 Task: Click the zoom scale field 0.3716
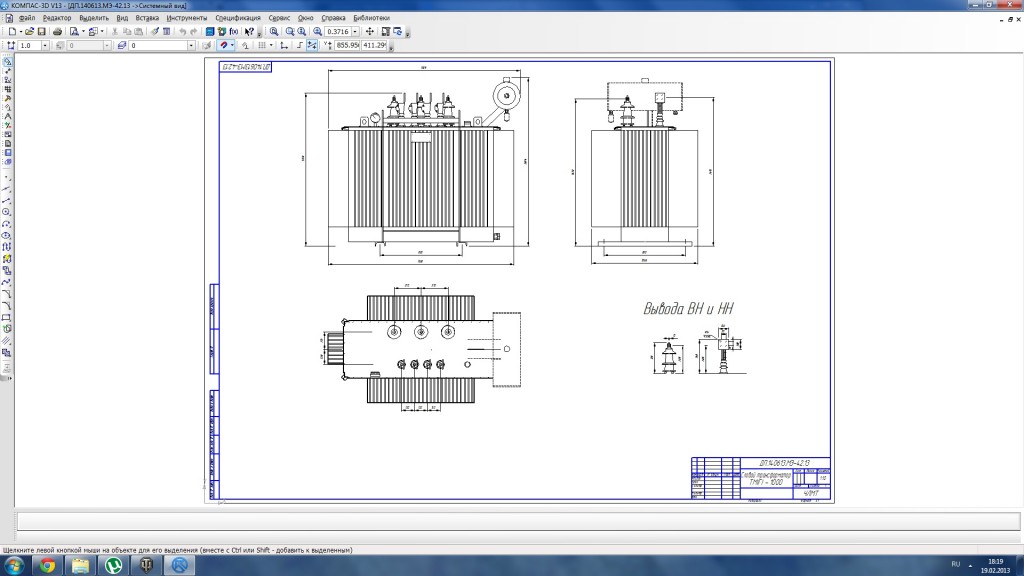tap(338, 31)
